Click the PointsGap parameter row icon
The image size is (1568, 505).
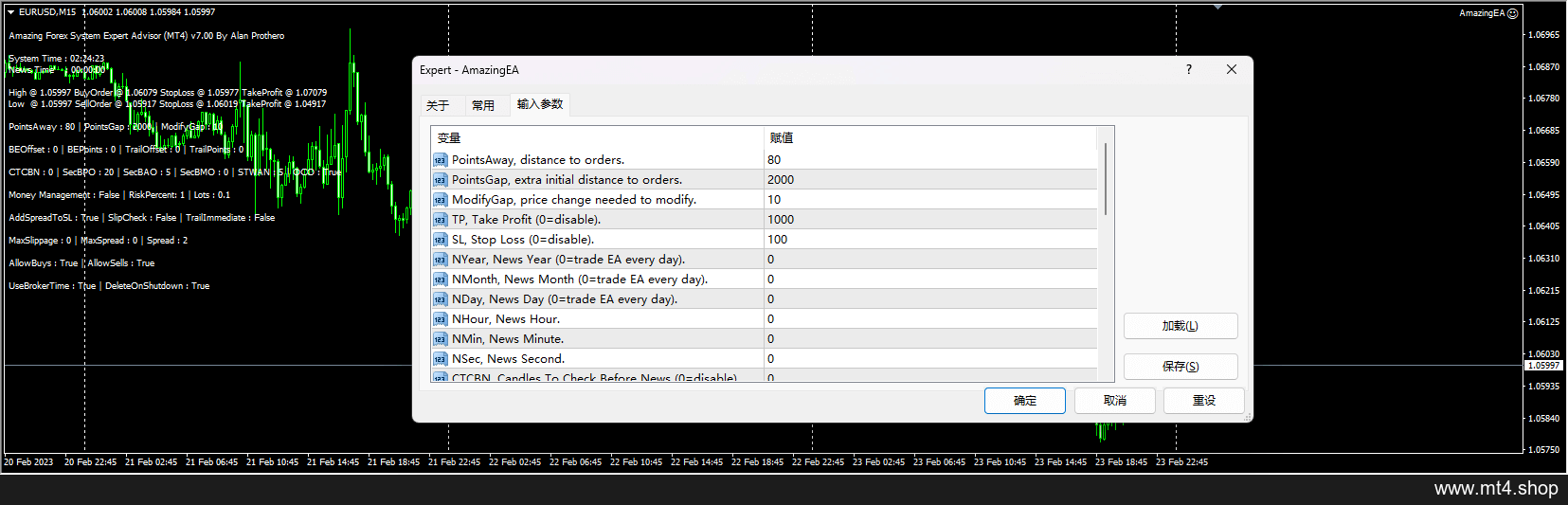441,180
